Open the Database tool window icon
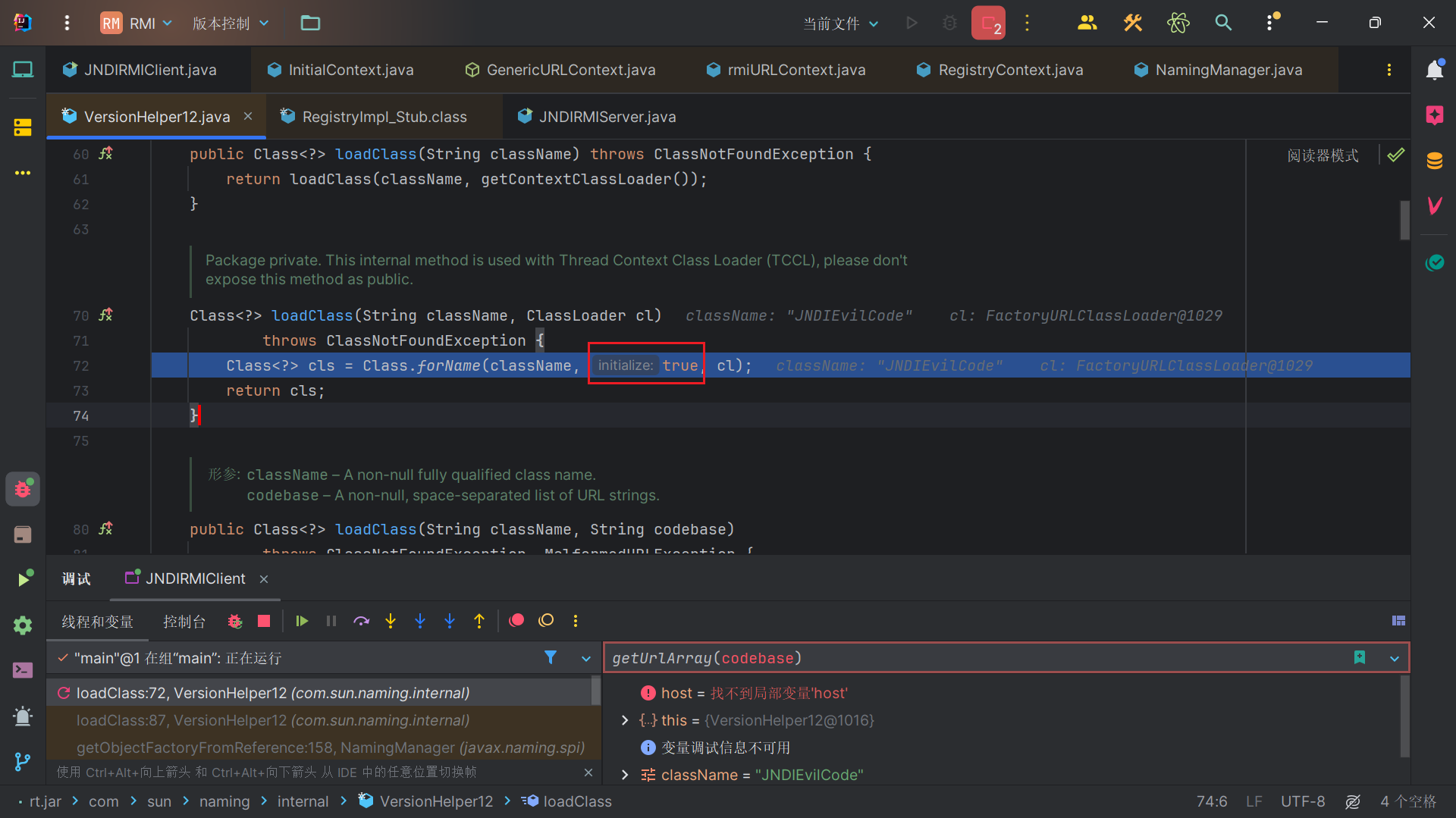 (1434, 161)
